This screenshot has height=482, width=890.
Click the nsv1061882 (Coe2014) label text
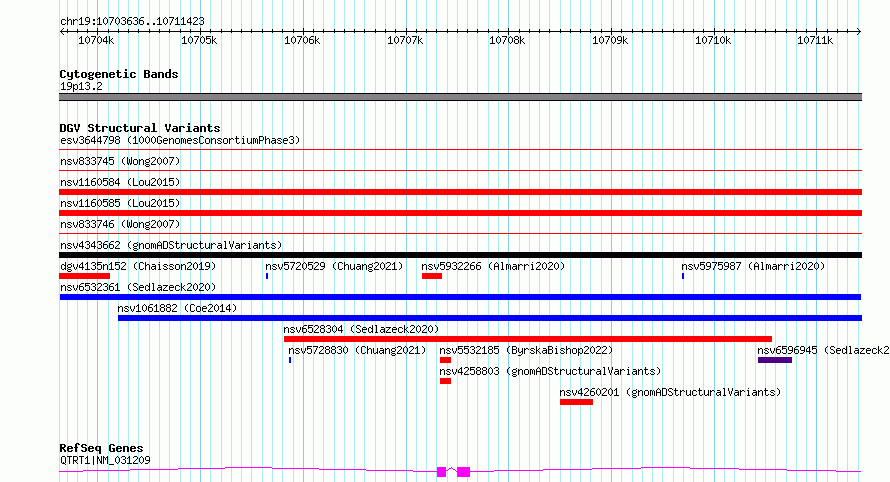coord(177,308)
